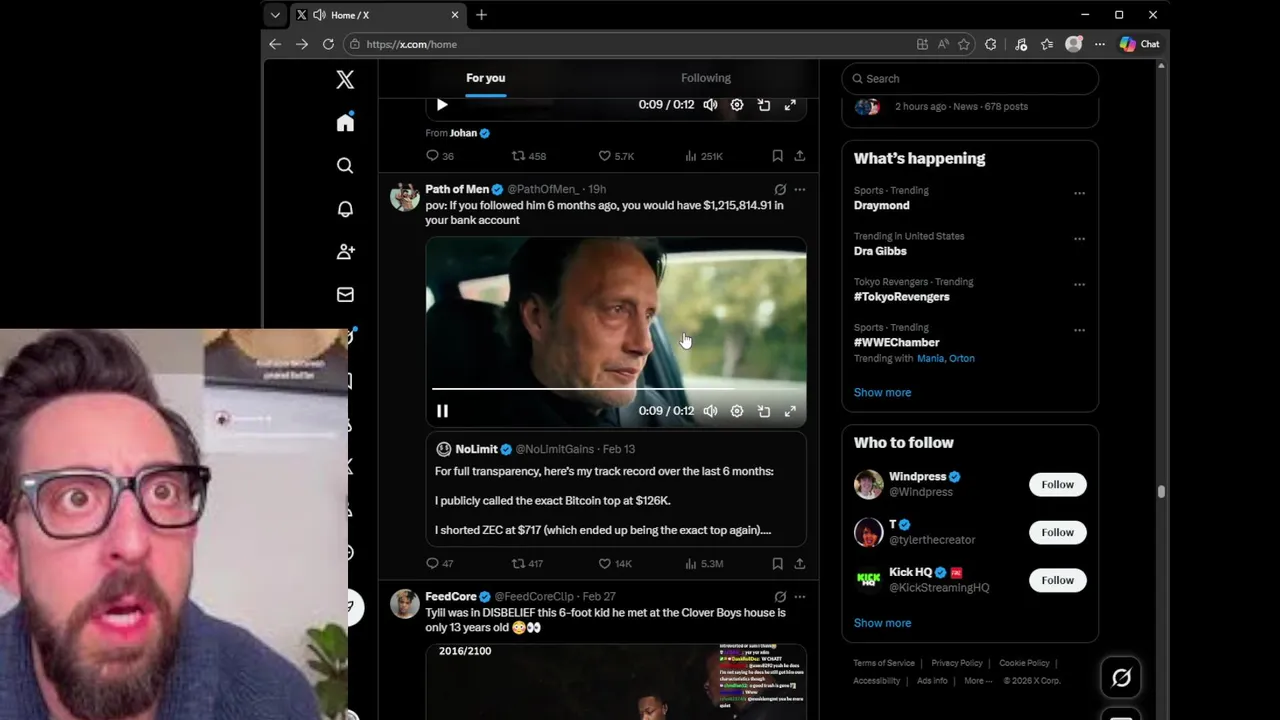Mute the Johan video at top
Image resolution: width=1280 pixels, height=720 pixels.
click(710, 105)
